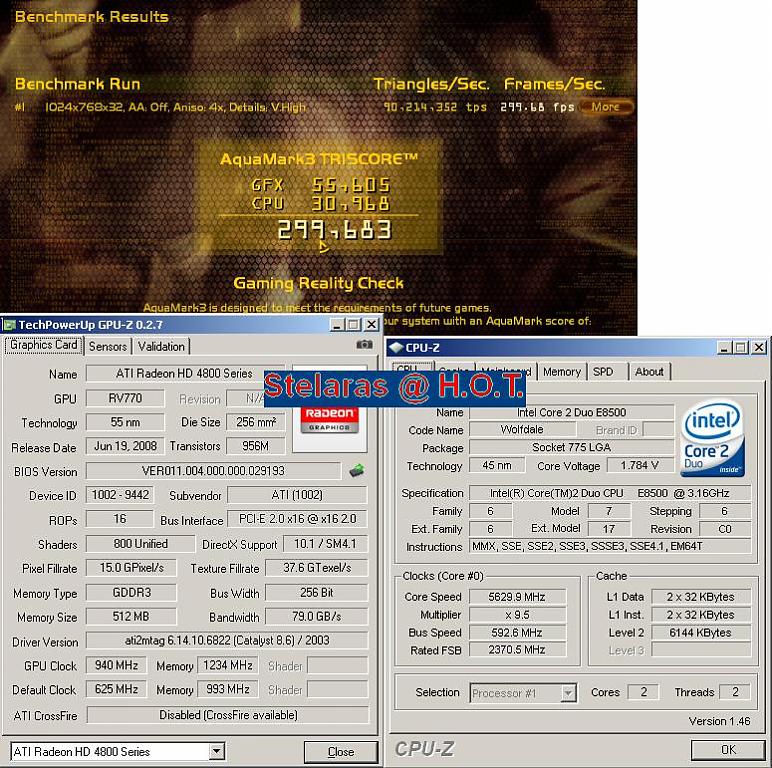
Task: Click the 15.0 GPixel/s fillrate value
Action: 131,568
